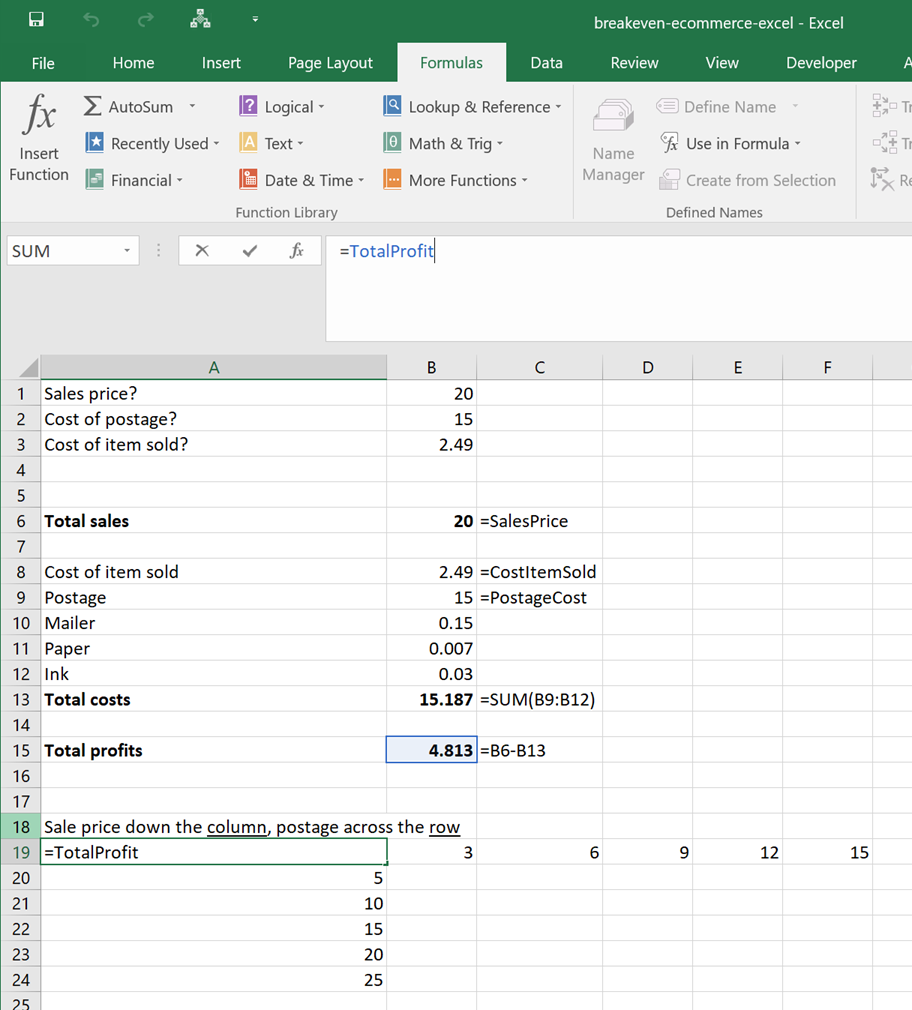Confirm the formula with the checkmark Enter icon
Viewport: 912px width, 1010px height.
(250, 251)
